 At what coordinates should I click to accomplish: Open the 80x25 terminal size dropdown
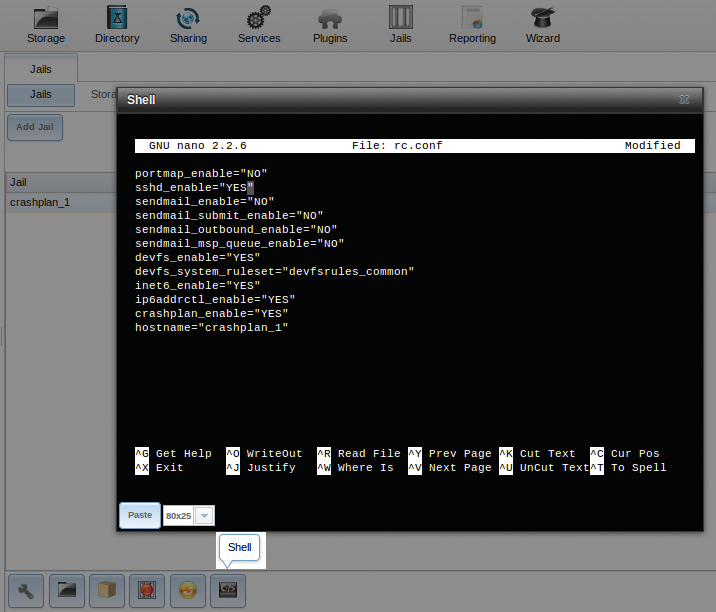click(204, 516)
